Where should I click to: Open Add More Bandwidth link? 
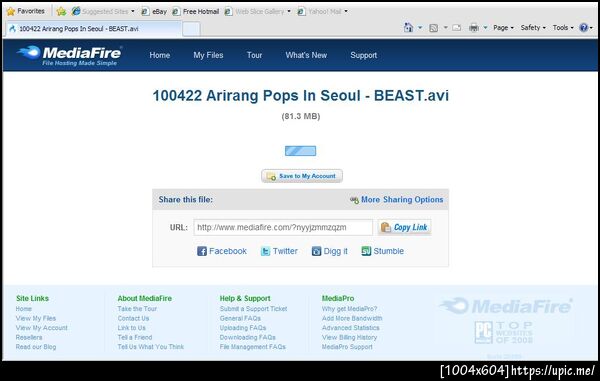click(352, 318)
